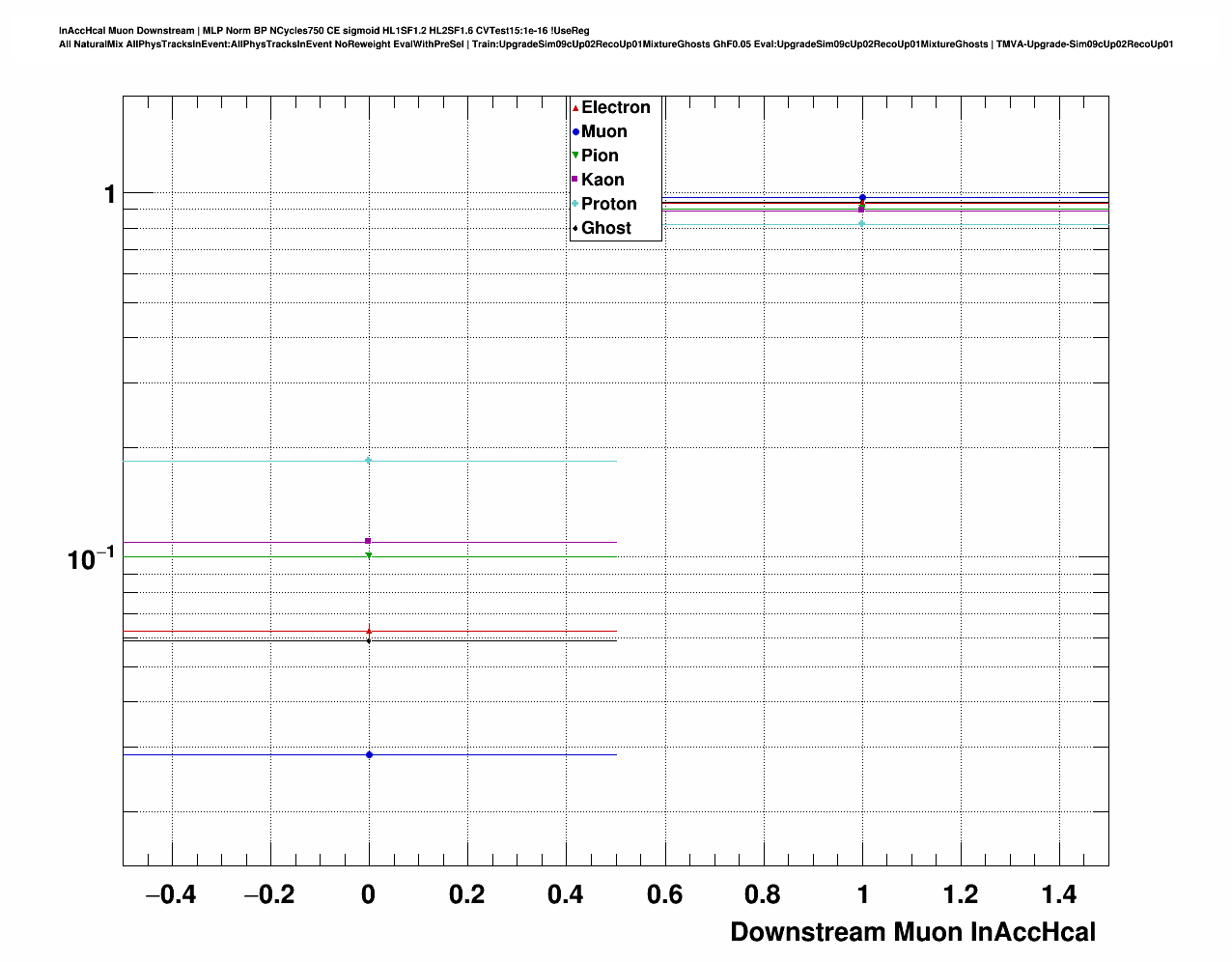Click the cyan Proton data point at x=0
1232x962 pixels.
click(x=369, y=461)
